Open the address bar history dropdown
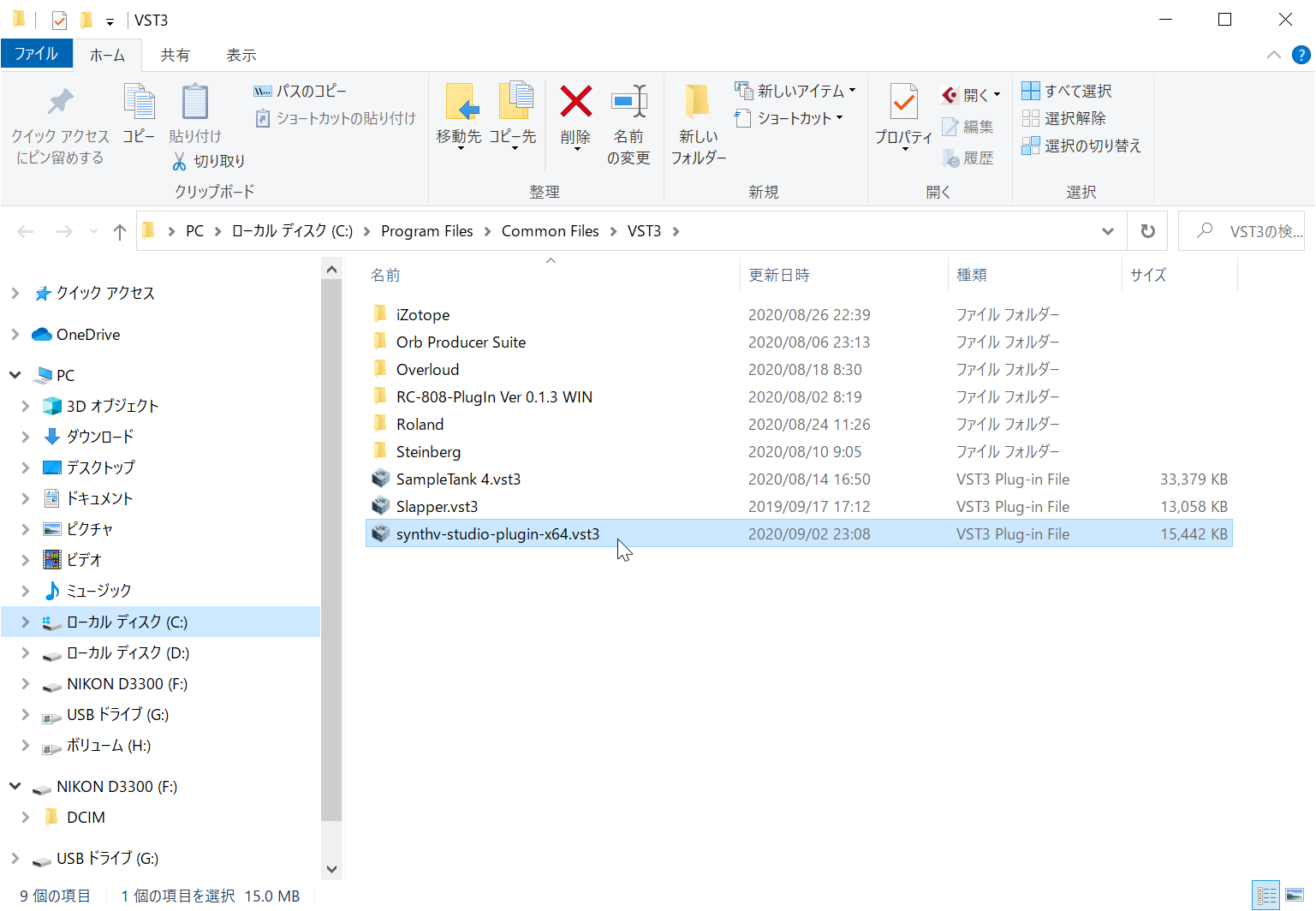The image size is (1316, 911). coord(1107,231)
